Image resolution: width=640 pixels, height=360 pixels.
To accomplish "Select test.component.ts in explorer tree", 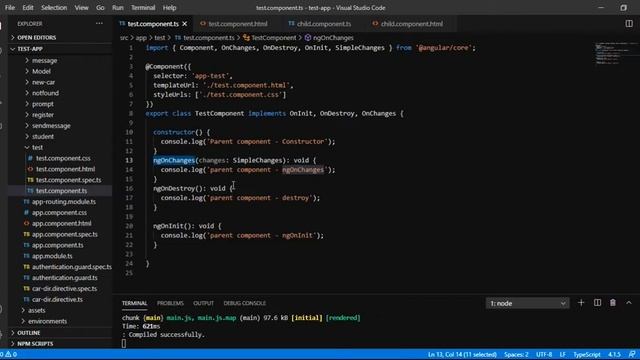I will pos(61,191).
